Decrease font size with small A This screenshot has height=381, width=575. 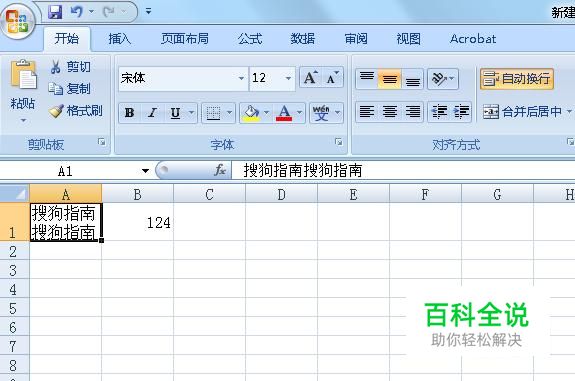[x=332, y=78]
